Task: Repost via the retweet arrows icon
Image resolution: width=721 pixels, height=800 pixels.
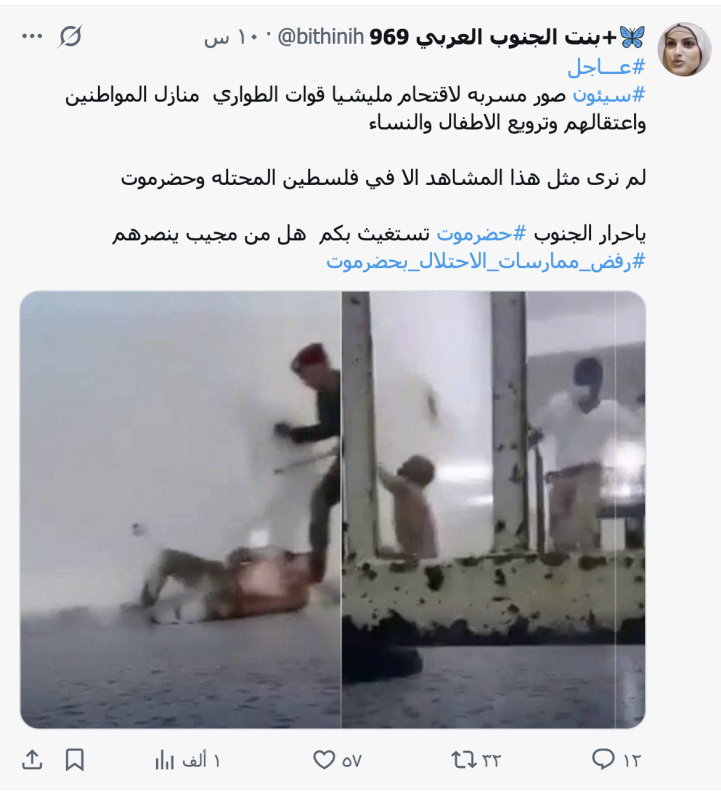Action: coord(476,760)
